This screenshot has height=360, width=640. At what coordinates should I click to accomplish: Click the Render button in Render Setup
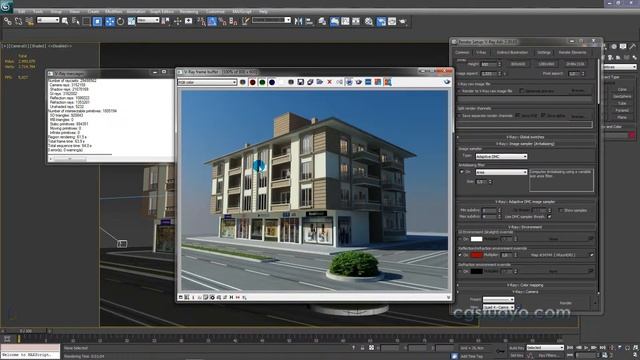click(x=566, y=303)
